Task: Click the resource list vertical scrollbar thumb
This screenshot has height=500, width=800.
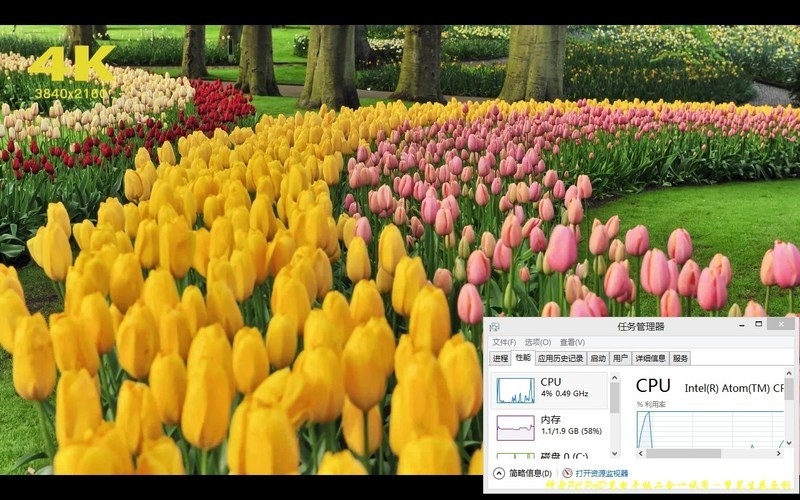Action: (615, 397)
